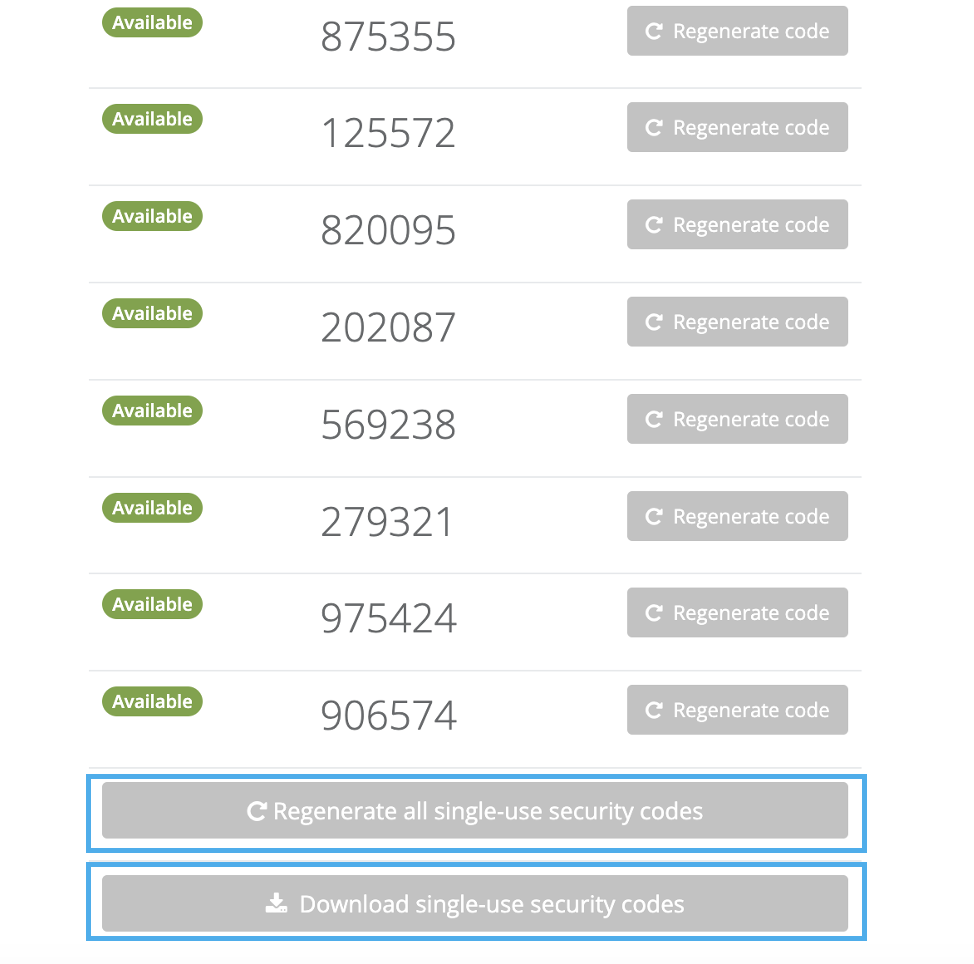Screen dimensions: 974x964
Task: Click the refresh icon beside code 820095
Action: [x=654, y=225]
